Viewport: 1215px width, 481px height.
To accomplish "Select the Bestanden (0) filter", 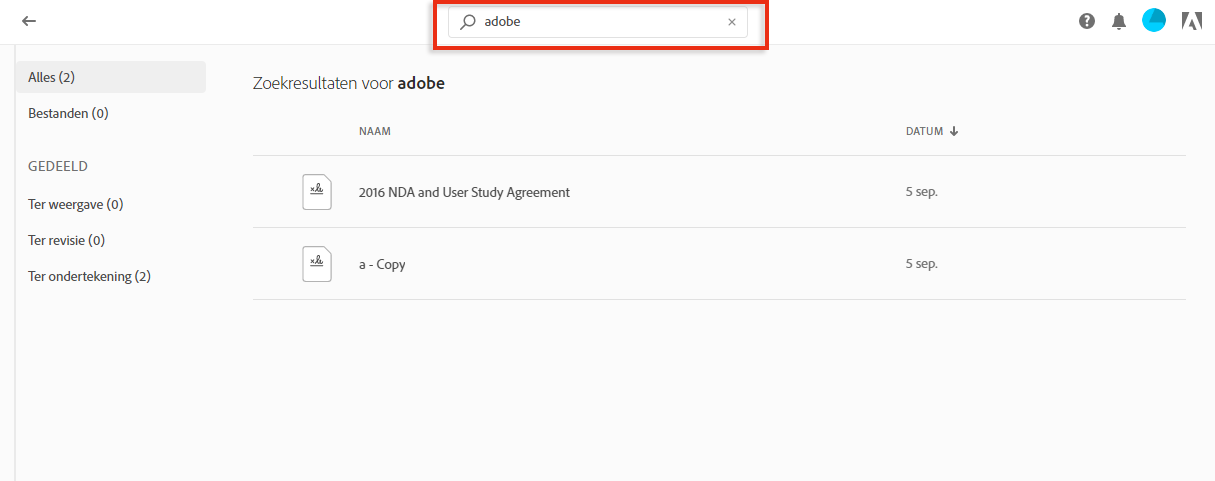I will tap(68, 113).
